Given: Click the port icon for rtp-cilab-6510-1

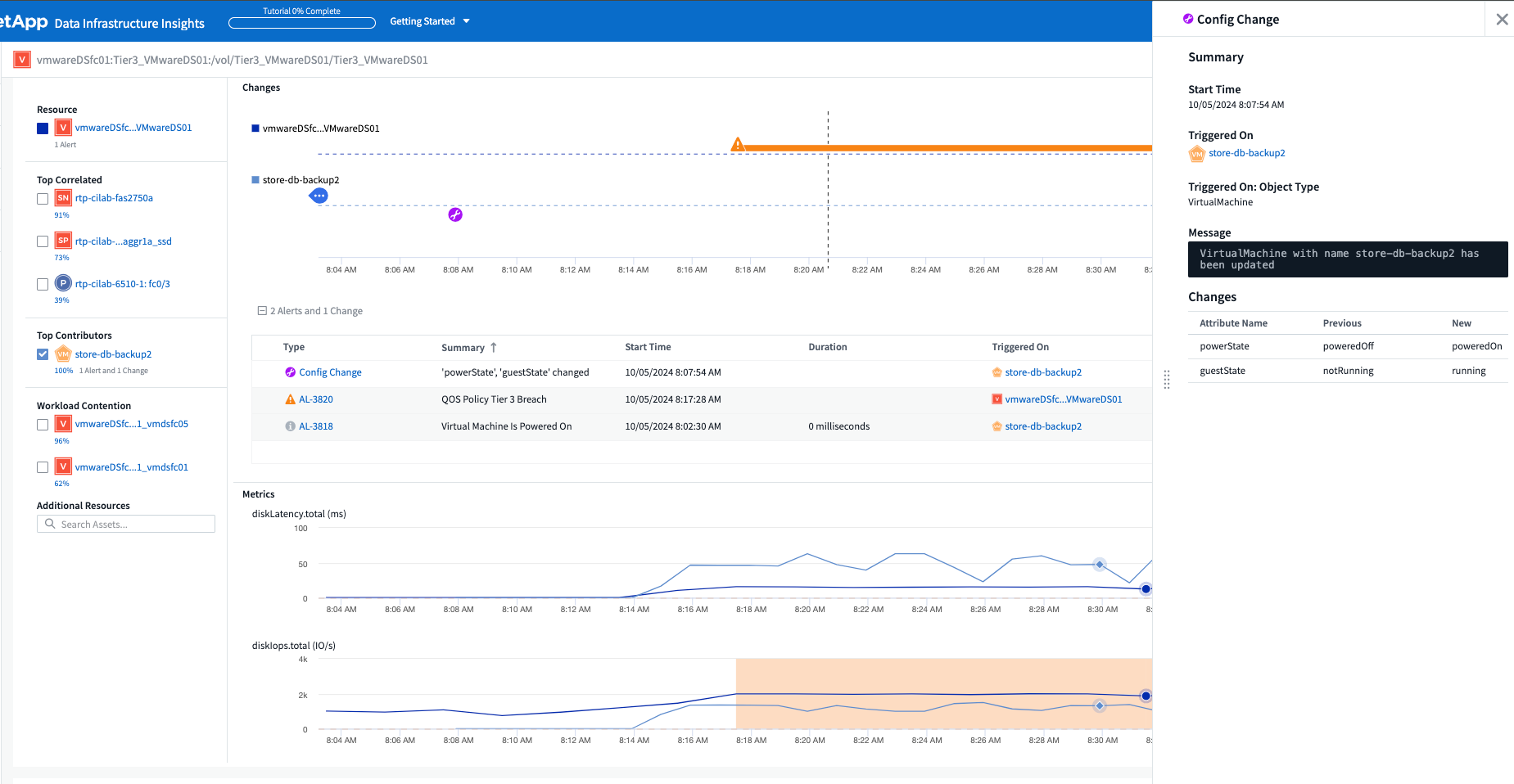Looking at the screenshot, I should tap(63, 283).
